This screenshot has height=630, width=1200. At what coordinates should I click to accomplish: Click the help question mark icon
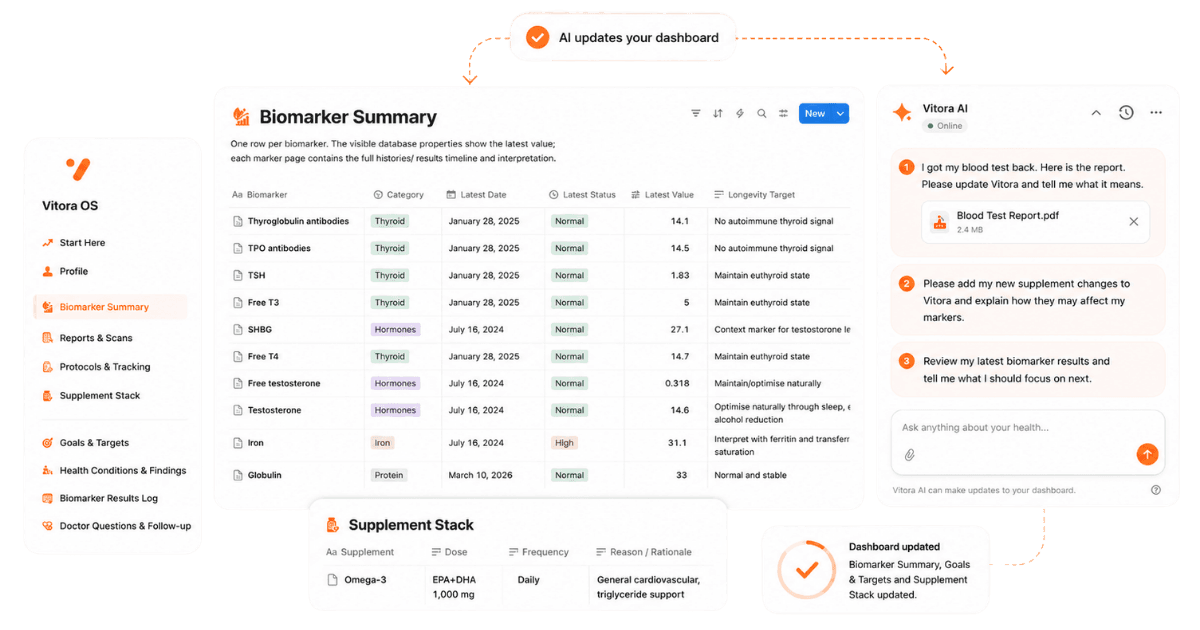pyautogui.click(x=1156, y=490)
